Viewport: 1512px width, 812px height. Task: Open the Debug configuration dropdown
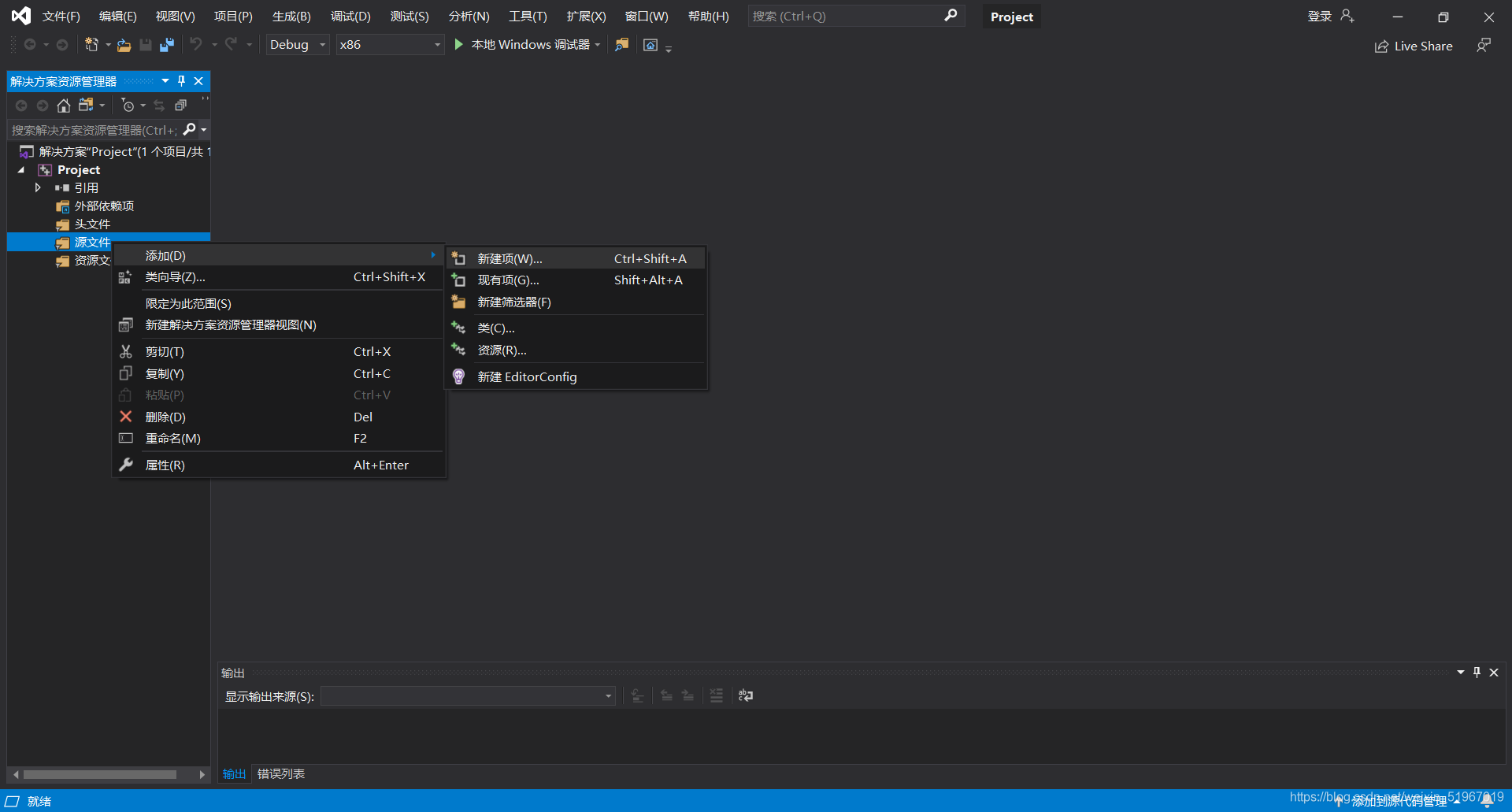point(298,45)
